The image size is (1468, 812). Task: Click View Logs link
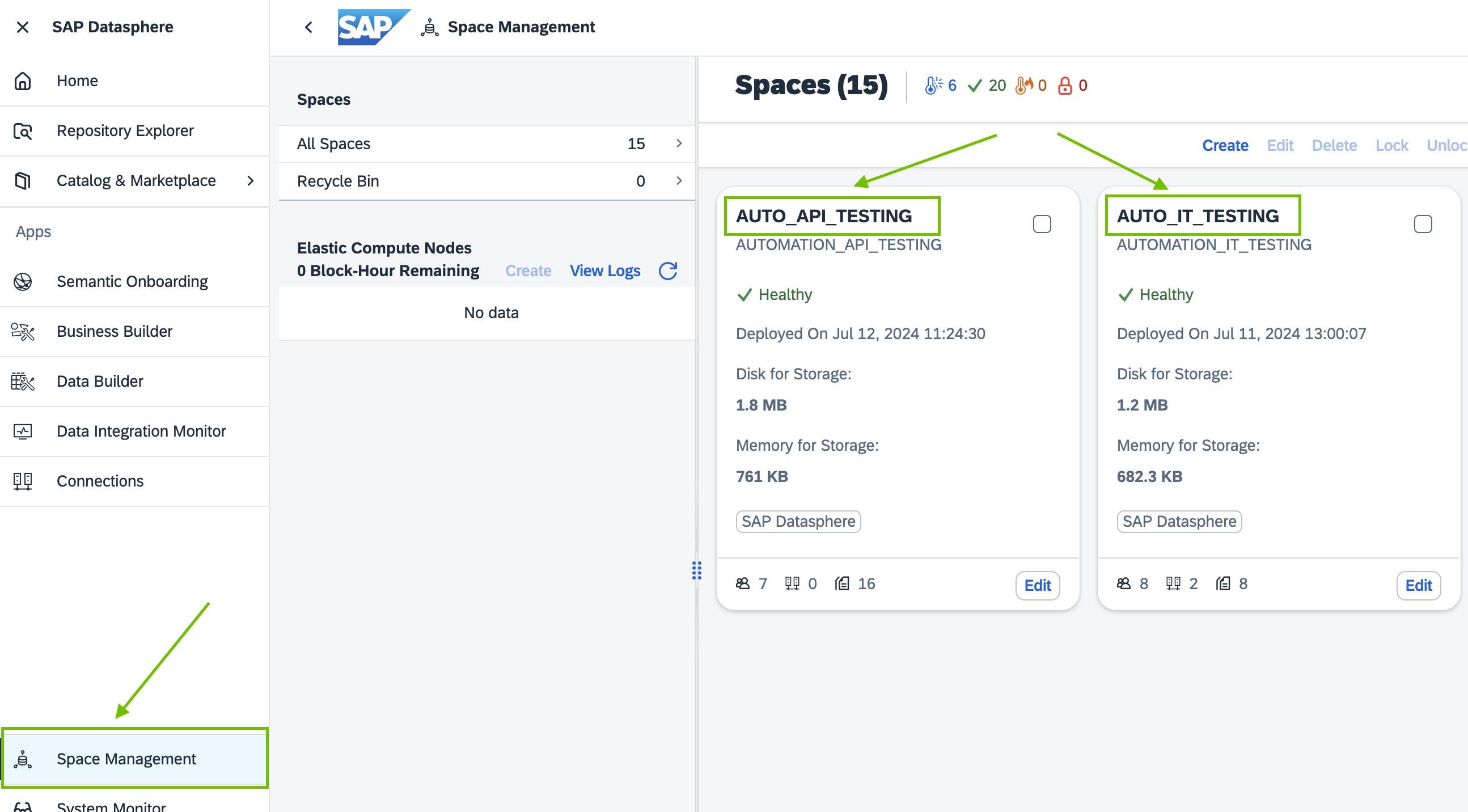pyautogui.click(x=604, y=270)
